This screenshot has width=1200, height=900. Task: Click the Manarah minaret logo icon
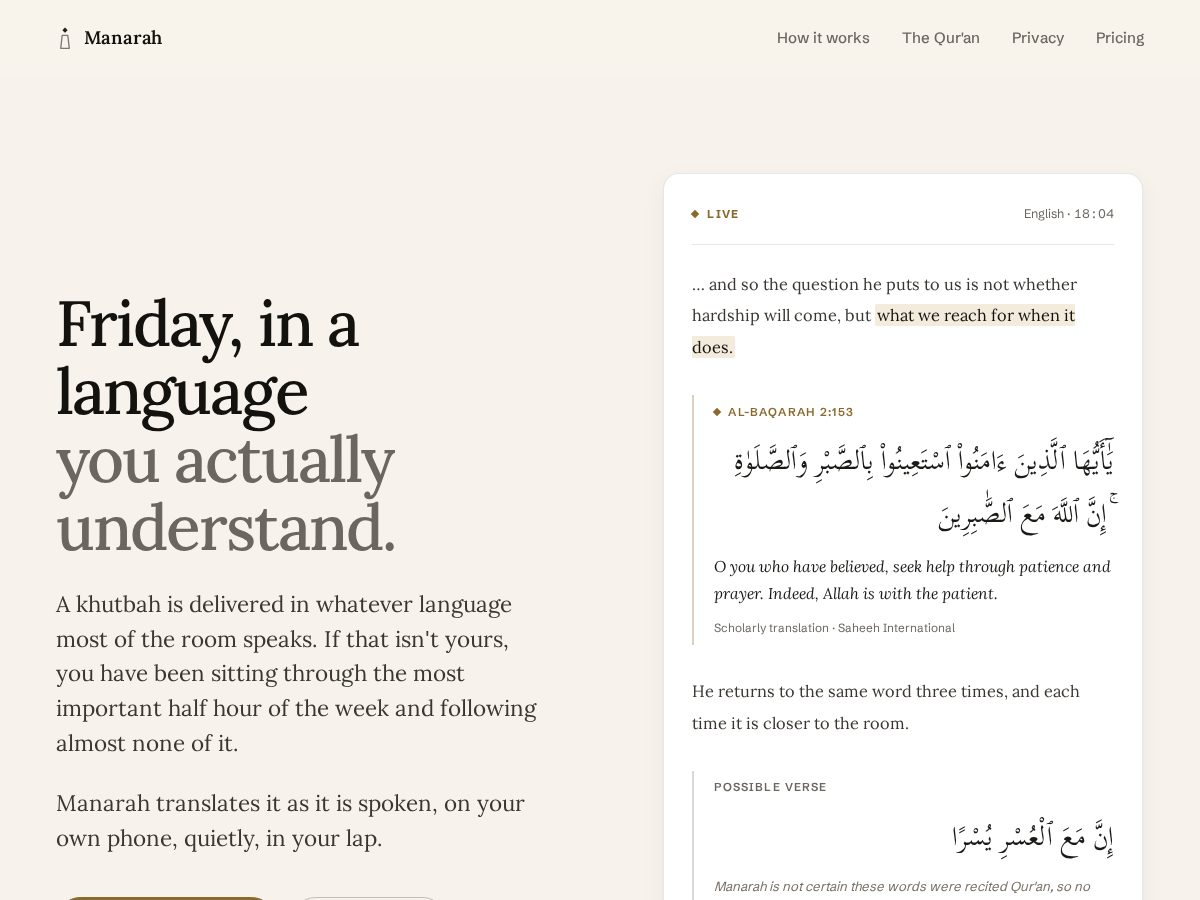[x=65, y=38]
